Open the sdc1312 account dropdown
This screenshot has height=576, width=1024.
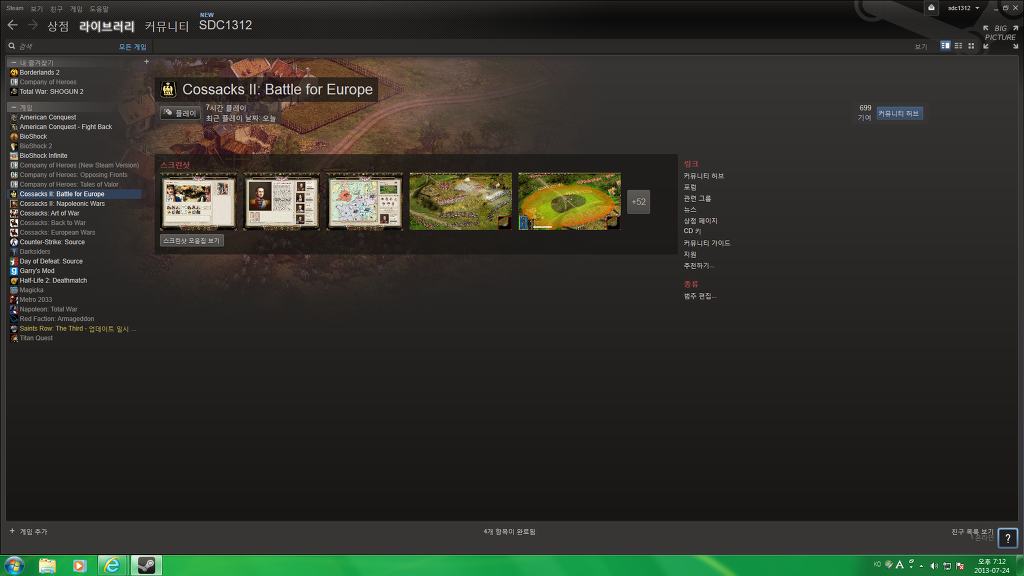pyautogui.click(x=963, y=8)
